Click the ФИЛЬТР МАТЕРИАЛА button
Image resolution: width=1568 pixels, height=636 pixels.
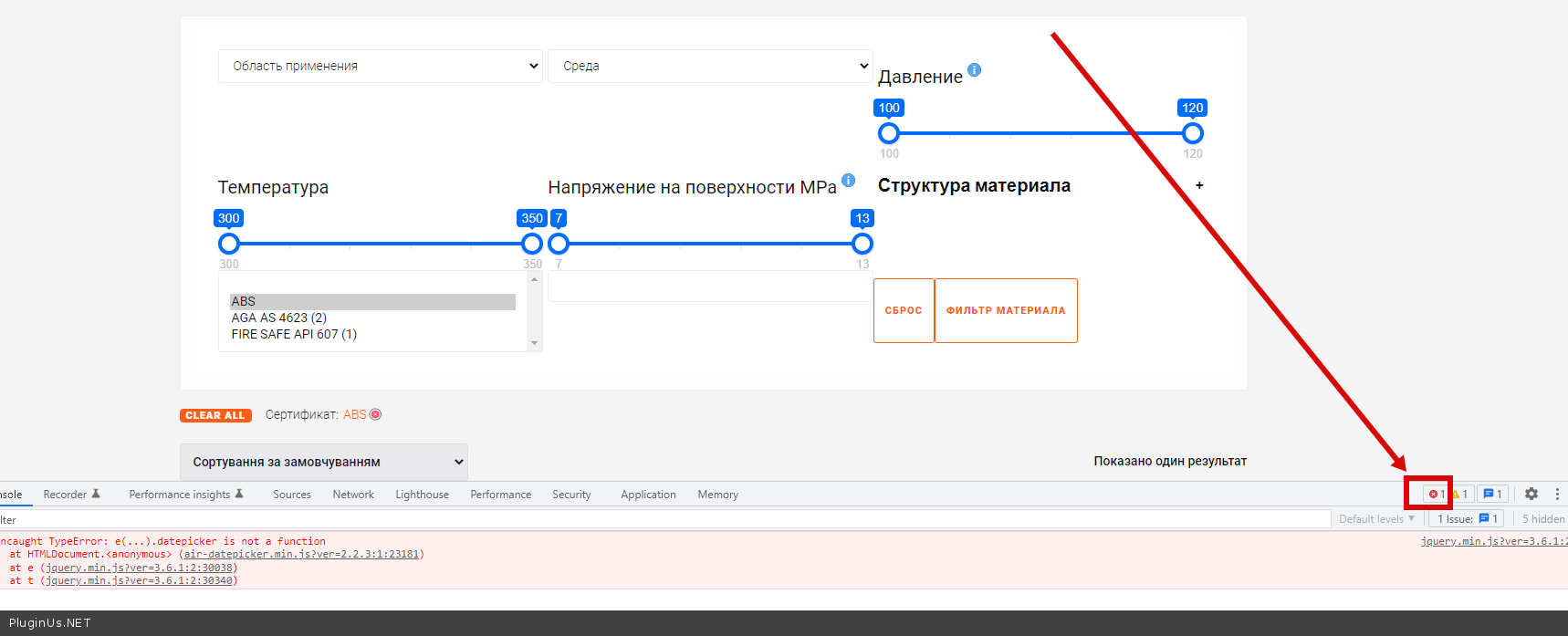pos(1006,310)
